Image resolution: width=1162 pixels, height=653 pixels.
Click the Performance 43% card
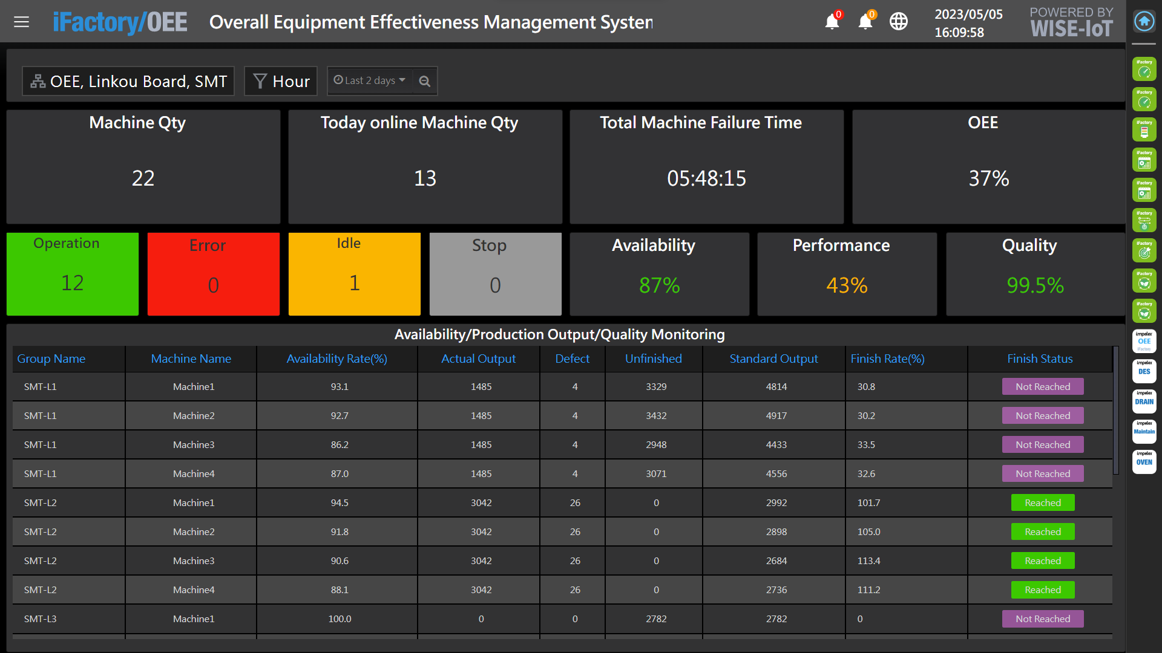[847, 274]
